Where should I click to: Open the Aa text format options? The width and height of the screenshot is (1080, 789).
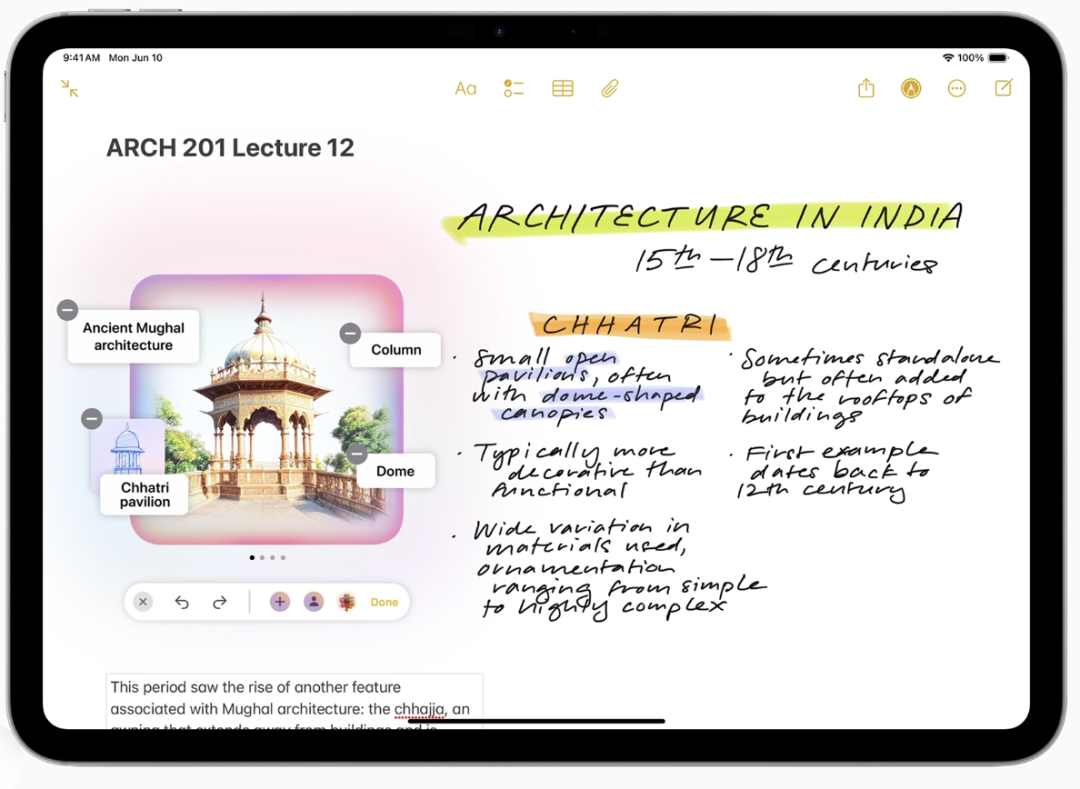coord(465,89)
